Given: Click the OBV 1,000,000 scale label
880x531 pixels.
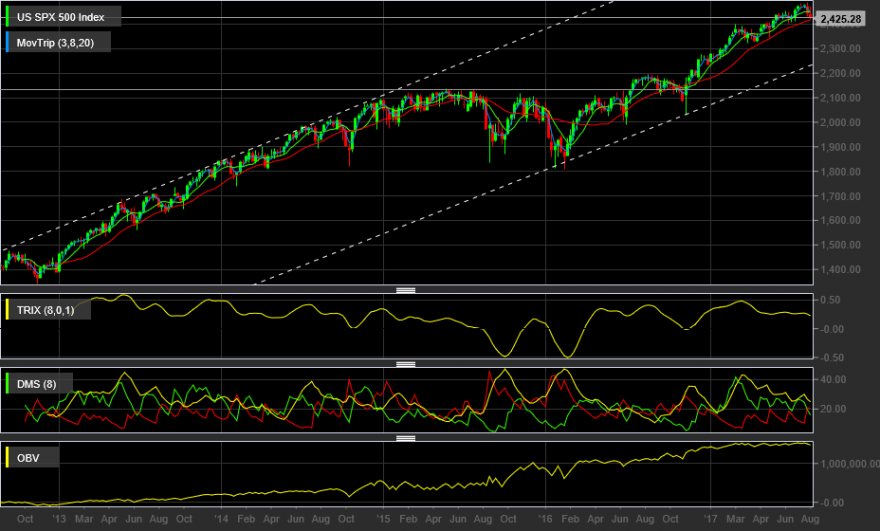Looking at the screenshot, I should [x=850, y=464].
